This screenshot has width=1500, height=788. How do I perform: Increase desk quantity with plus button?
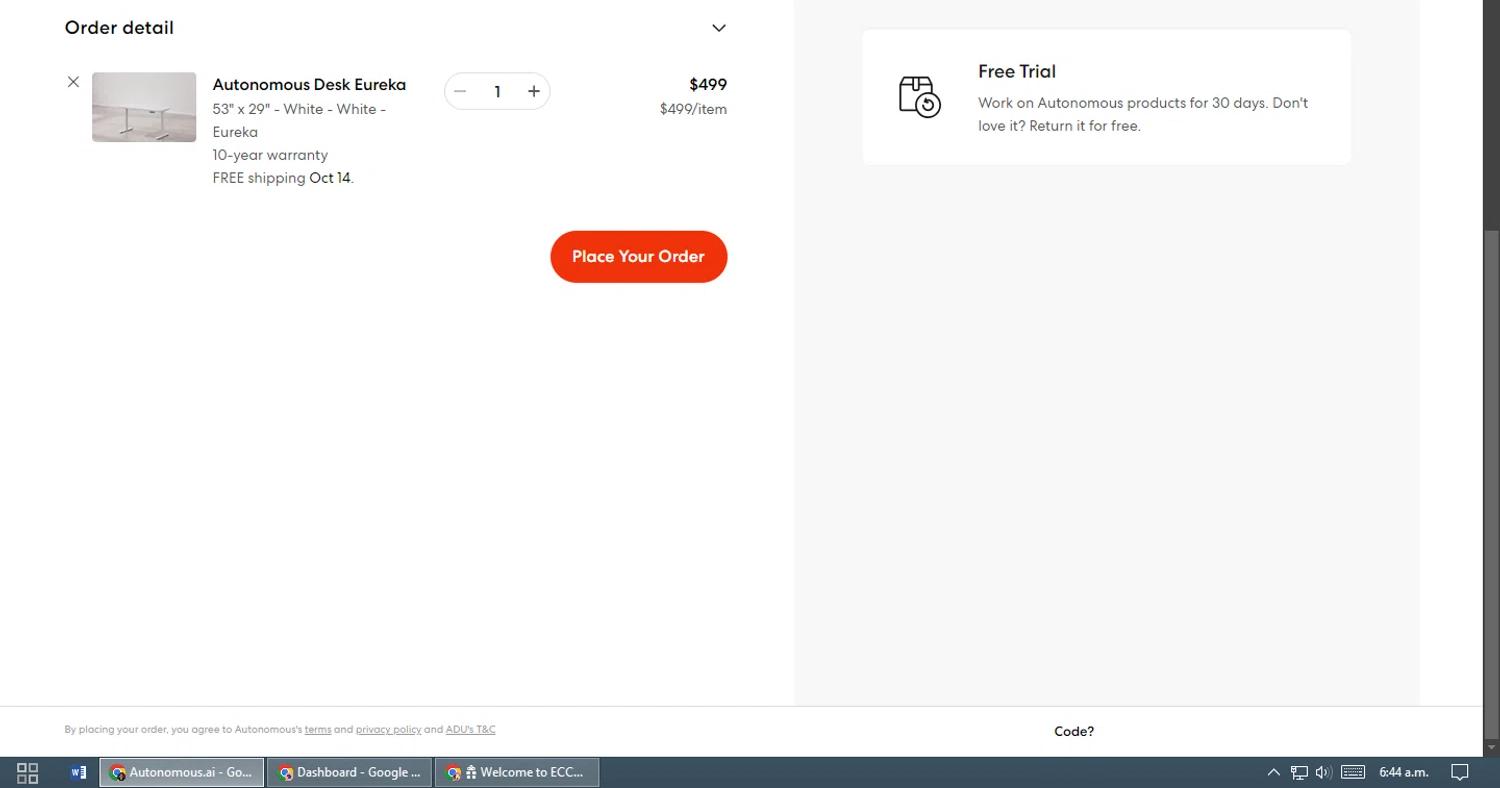(534, 92)
